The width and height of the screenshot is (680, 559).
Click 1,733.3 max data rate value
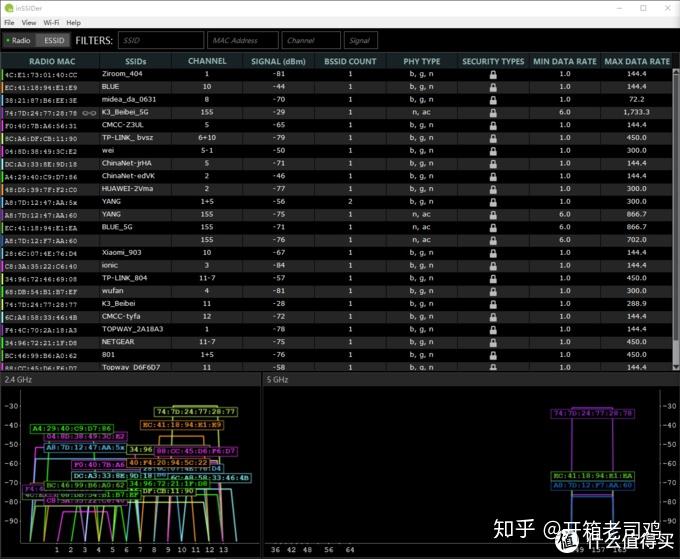636,112
